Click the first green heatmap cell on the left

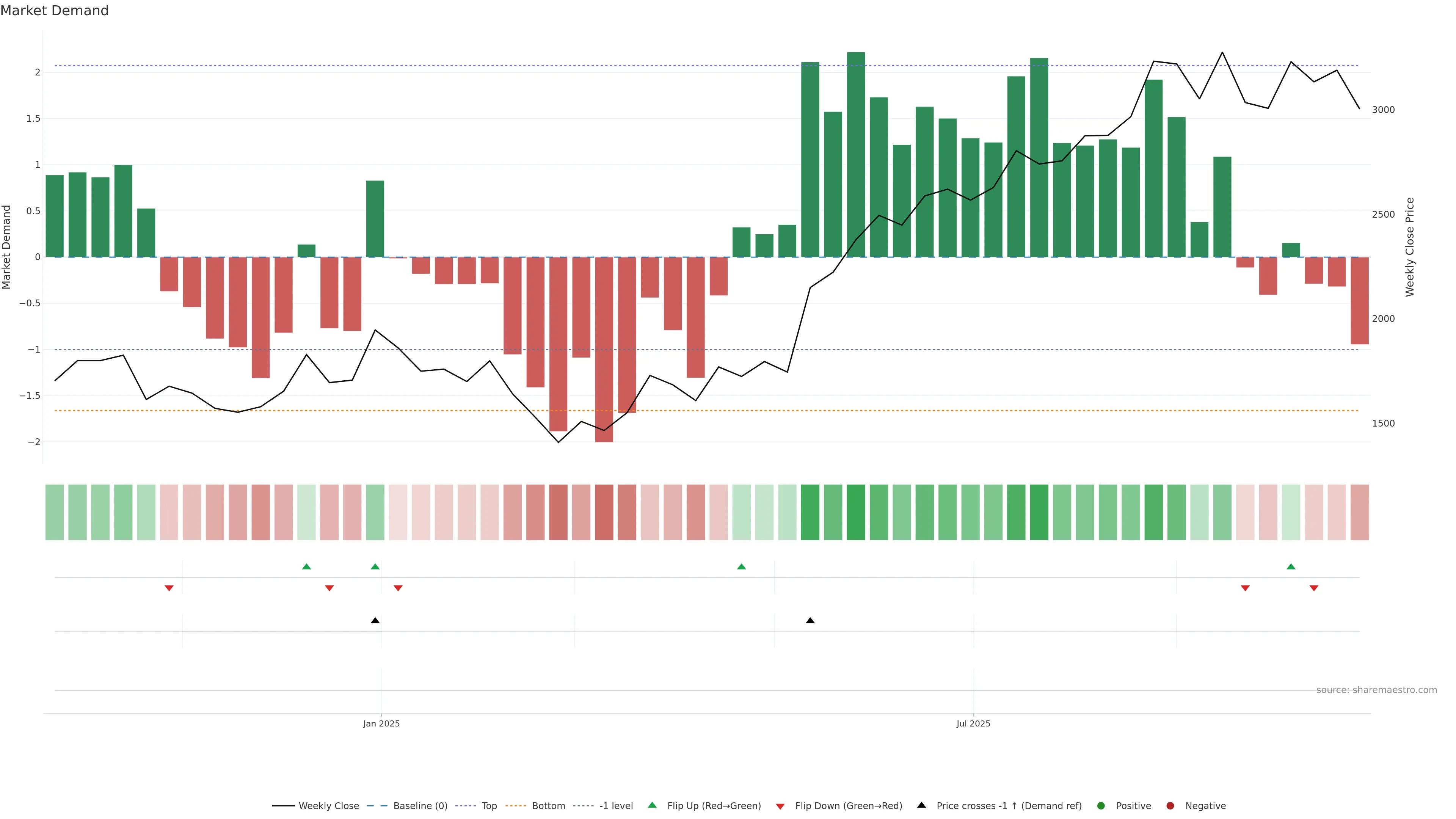55,512
